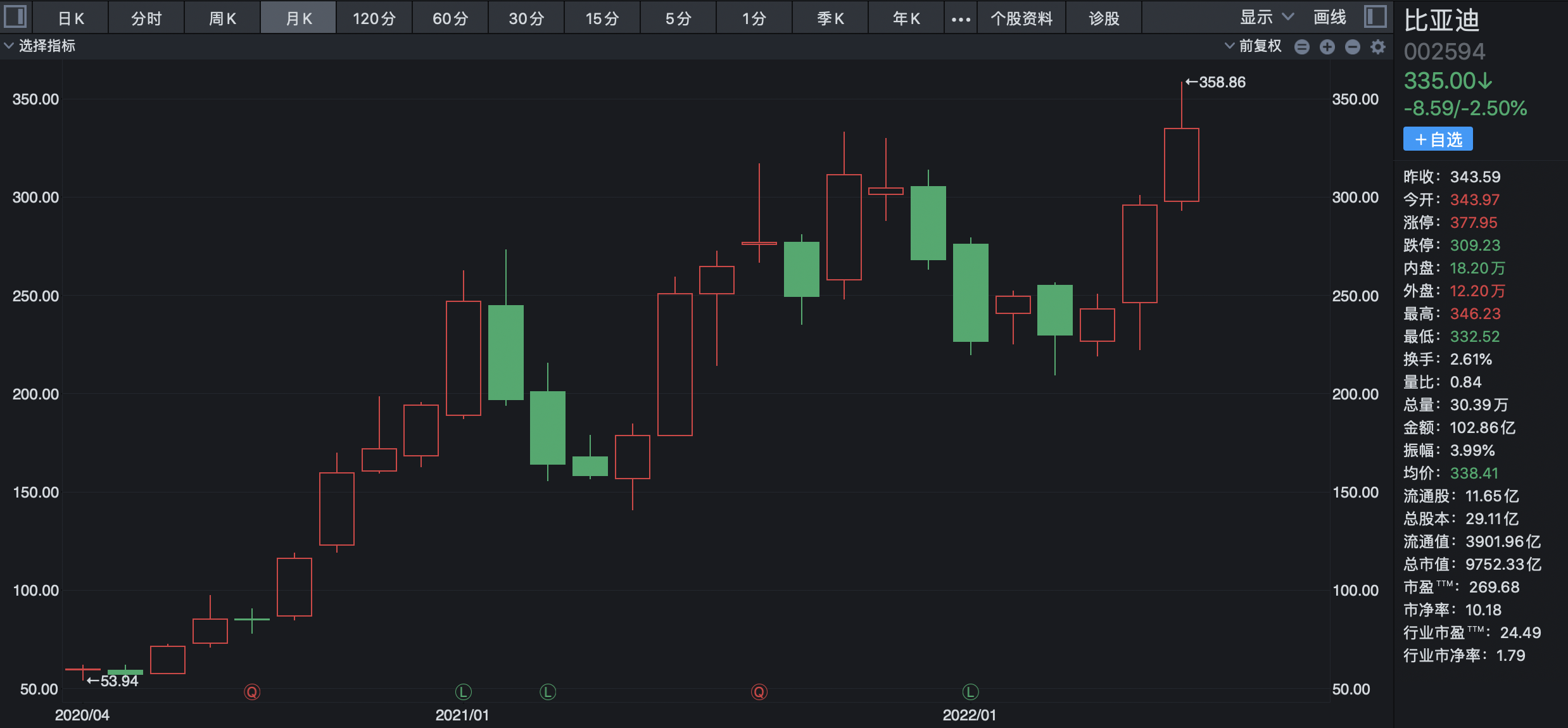Screen dimensions: 1568x728
Task: Click the green L marker at 2022/01
Action: click(x=971, y=692)
